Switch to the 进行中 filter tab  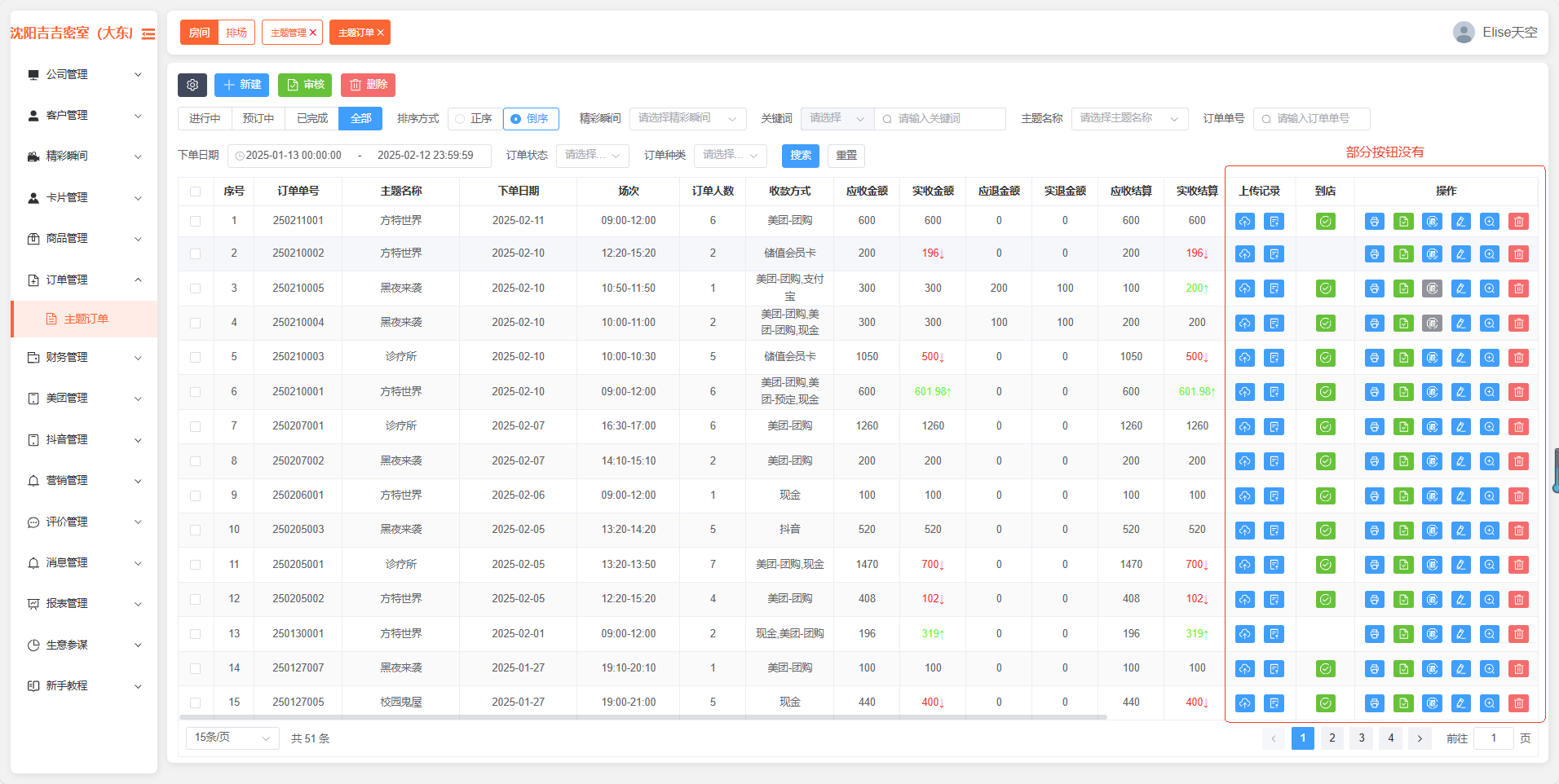click(x=205, y=119)
